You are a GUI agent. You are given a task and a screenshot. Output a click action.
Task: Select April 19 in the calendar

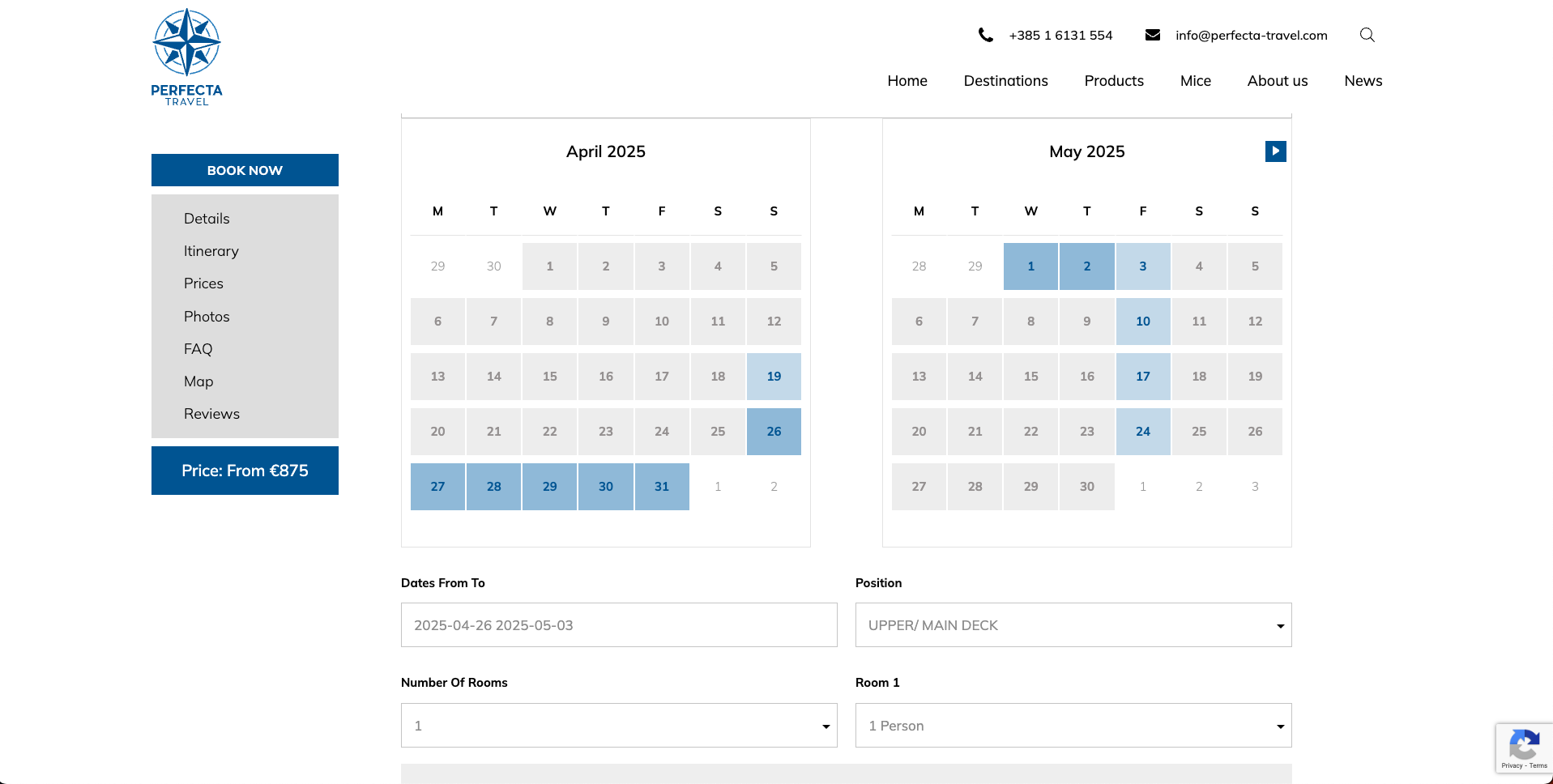774,377
